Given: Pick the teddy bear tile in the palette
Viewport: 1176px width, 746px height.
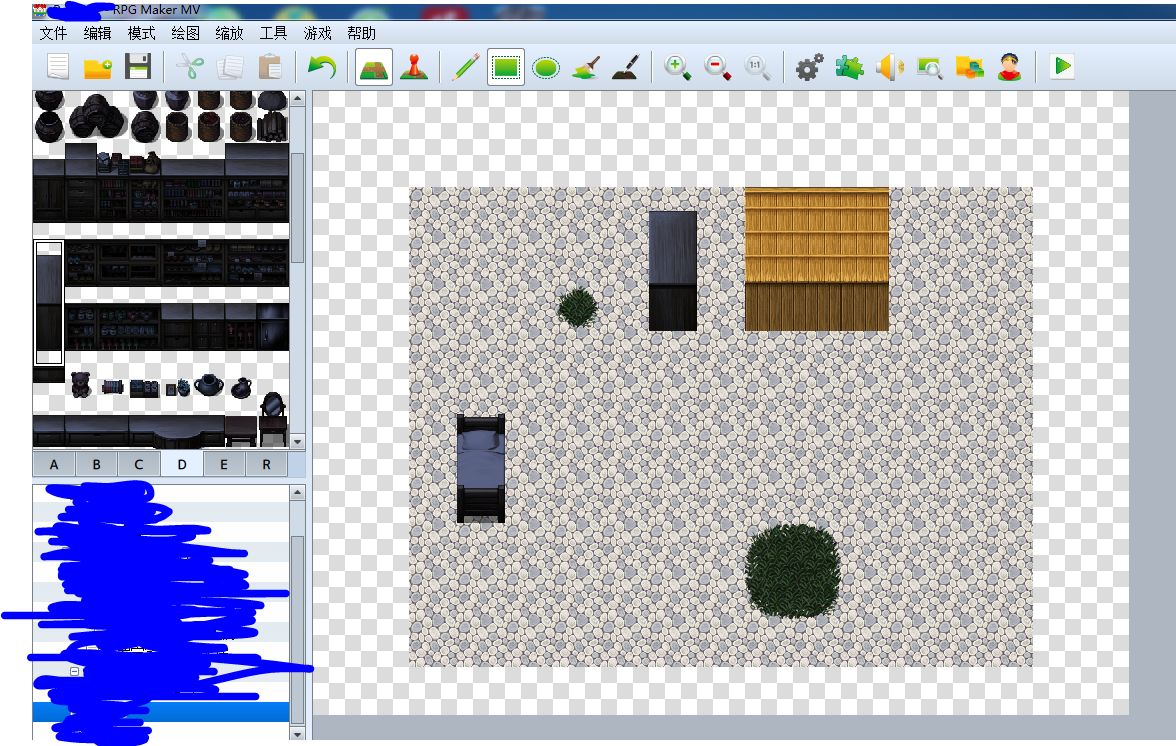Looking at the screenshot, I should coord(81,384).
